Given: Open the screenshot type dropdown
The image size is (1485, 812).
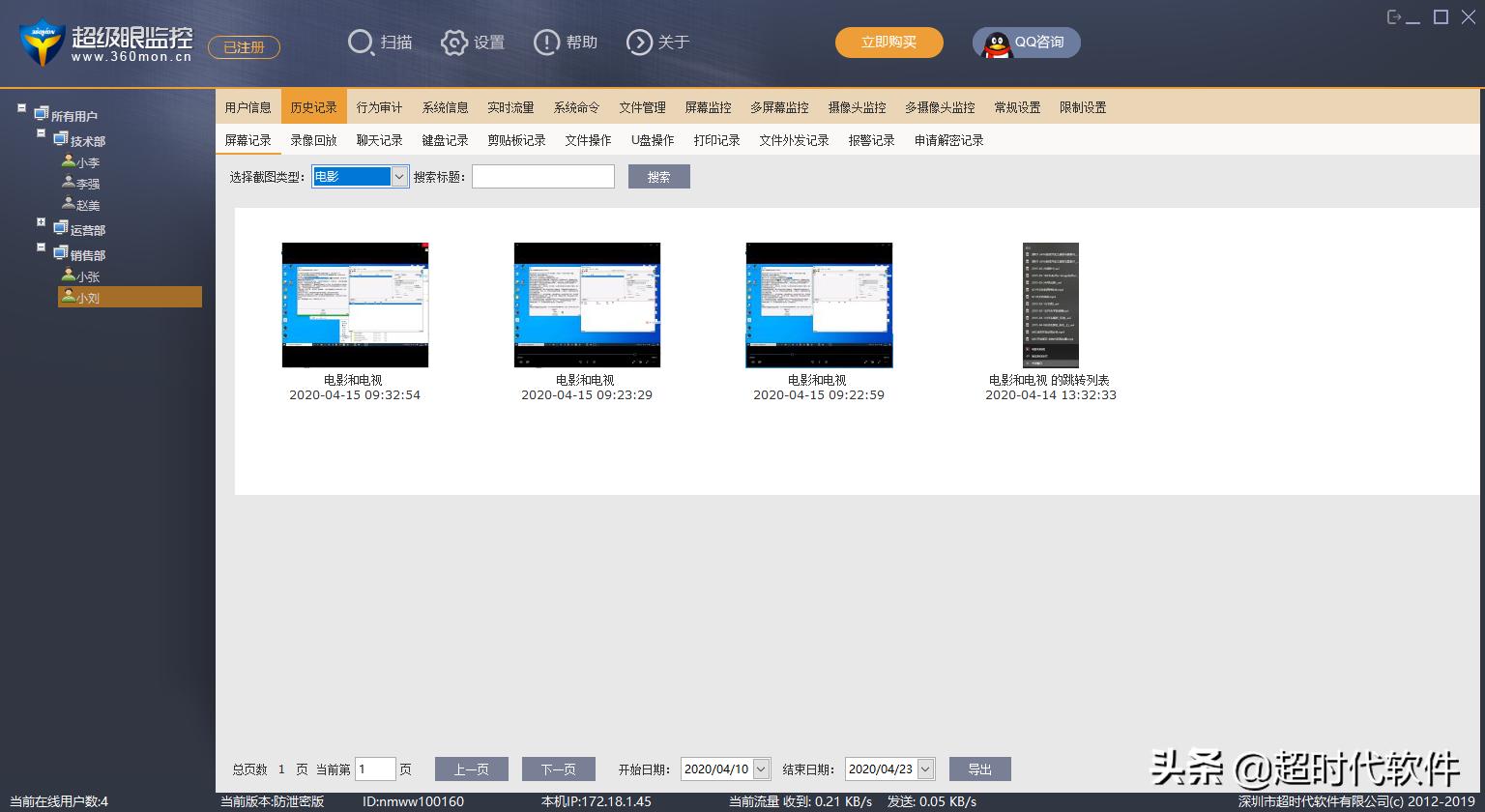Looking at the screenshot, I should coord(399,177).
